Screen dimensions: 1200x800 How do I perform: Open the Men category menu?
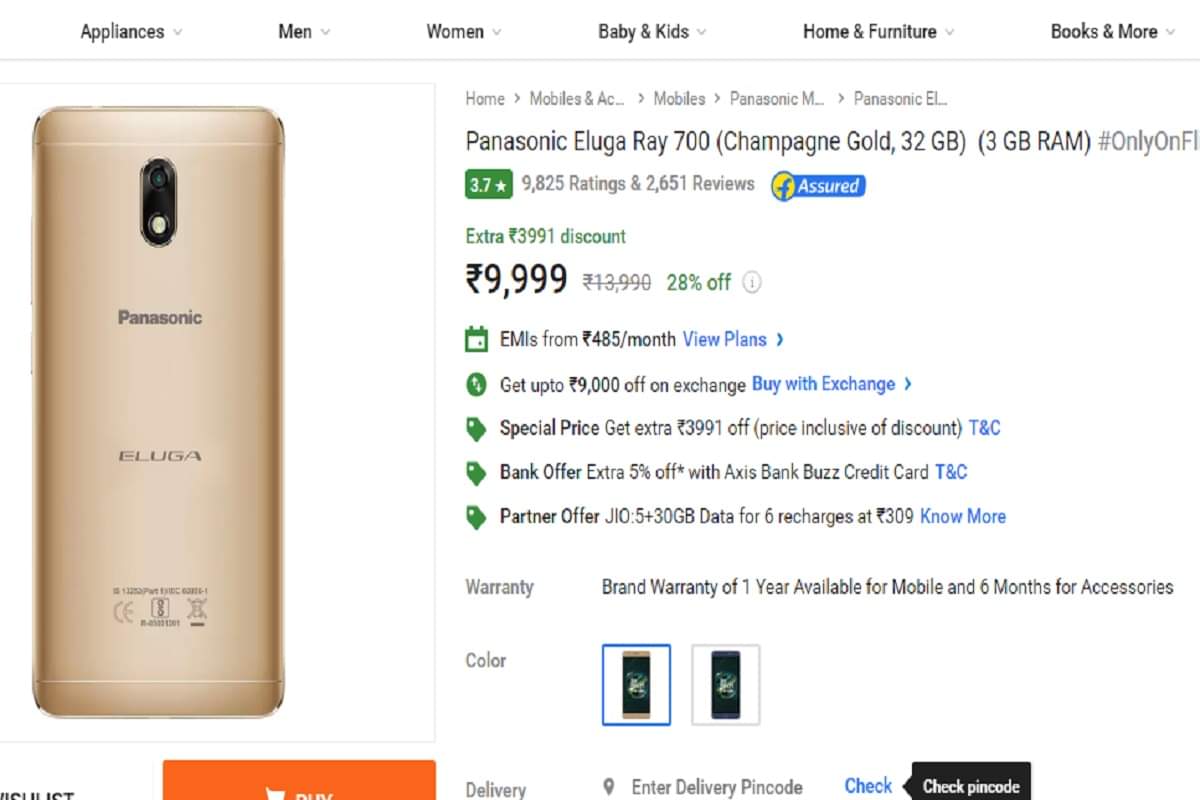pos(296,31)
